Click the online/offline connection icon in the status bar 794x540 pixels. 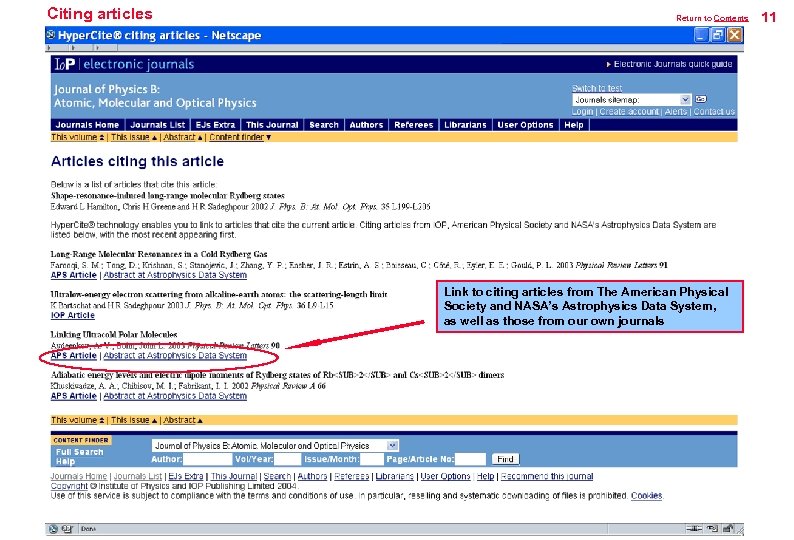pyautogui.click(x=694, y=528)
